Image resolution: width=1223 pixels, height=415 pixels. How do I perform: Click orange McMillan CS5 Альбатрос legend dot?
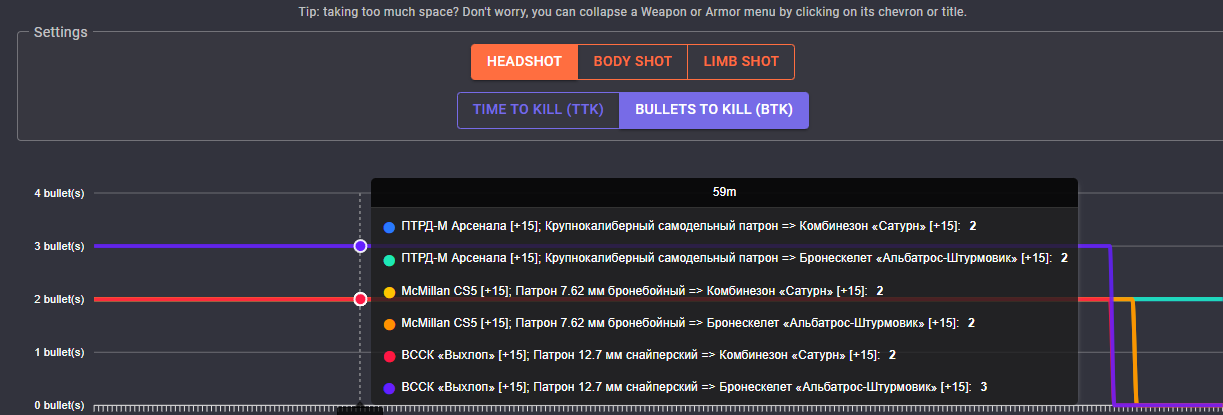point(389,323)
